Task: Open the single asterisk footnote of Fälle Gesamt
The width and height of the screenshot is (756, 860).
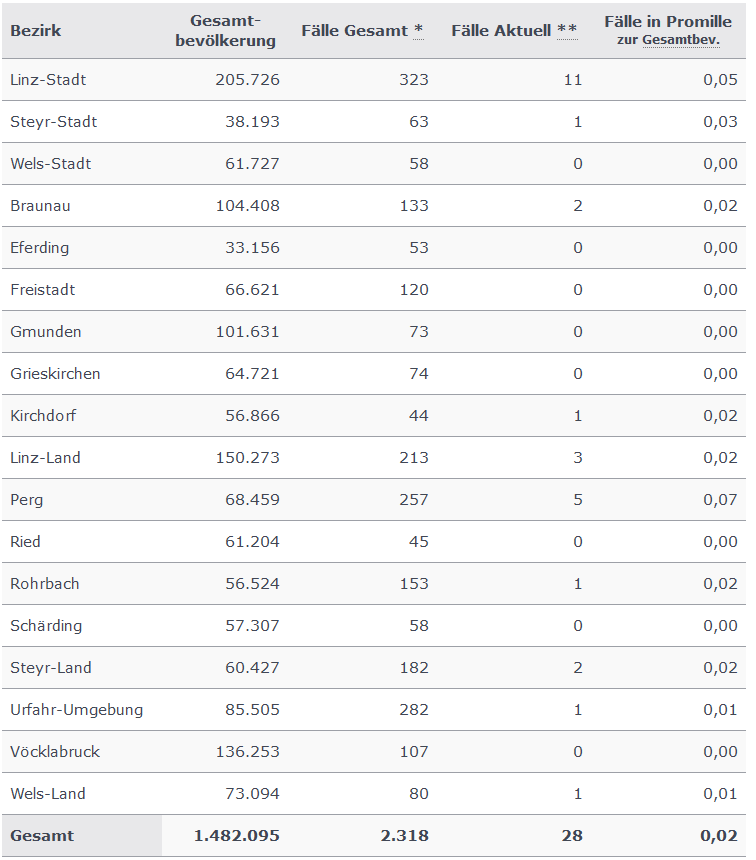Action: tap(418, 30)
